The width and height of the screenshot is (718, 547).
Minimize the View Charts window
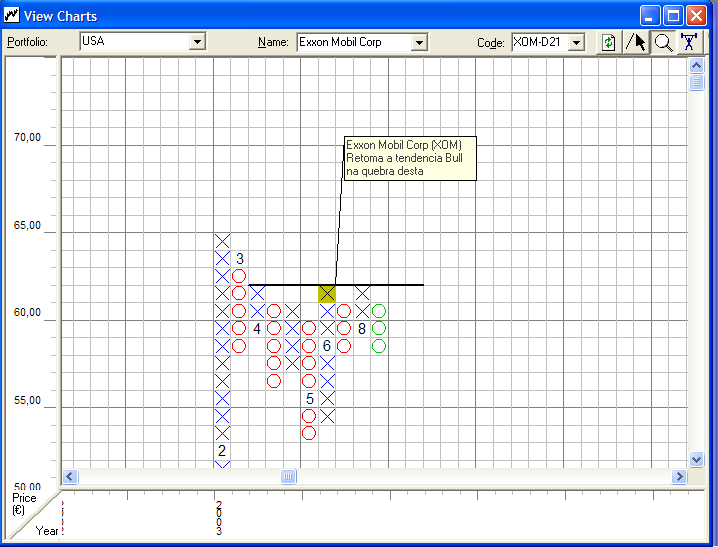(650, 15)
